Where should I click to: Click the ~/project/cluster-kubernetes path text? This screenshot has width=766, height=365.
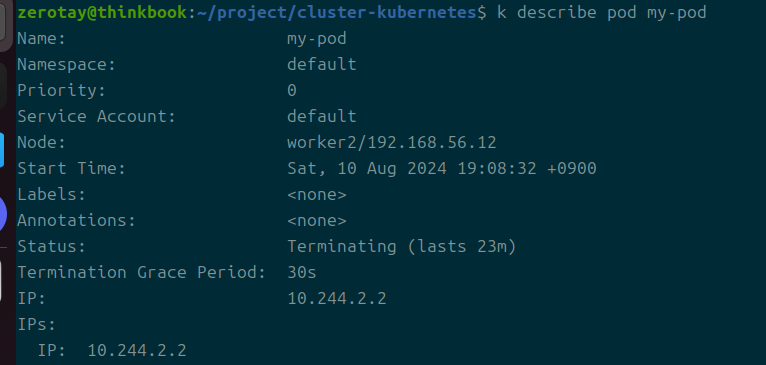[x=336, y=13]
